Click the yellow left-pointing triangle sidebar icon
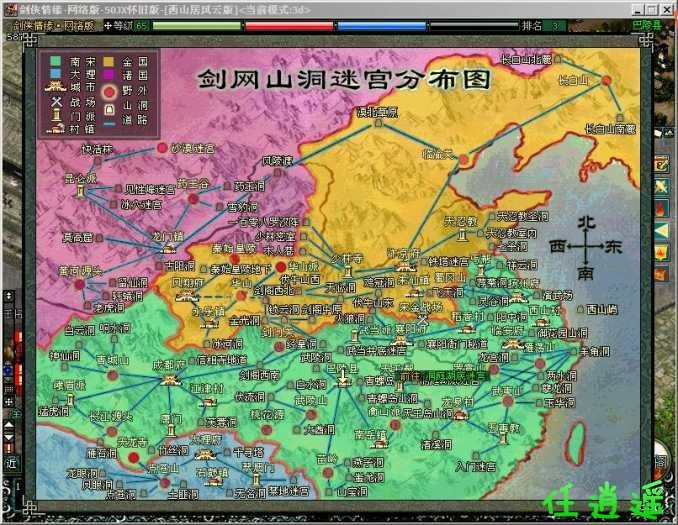 click(662, 231)
